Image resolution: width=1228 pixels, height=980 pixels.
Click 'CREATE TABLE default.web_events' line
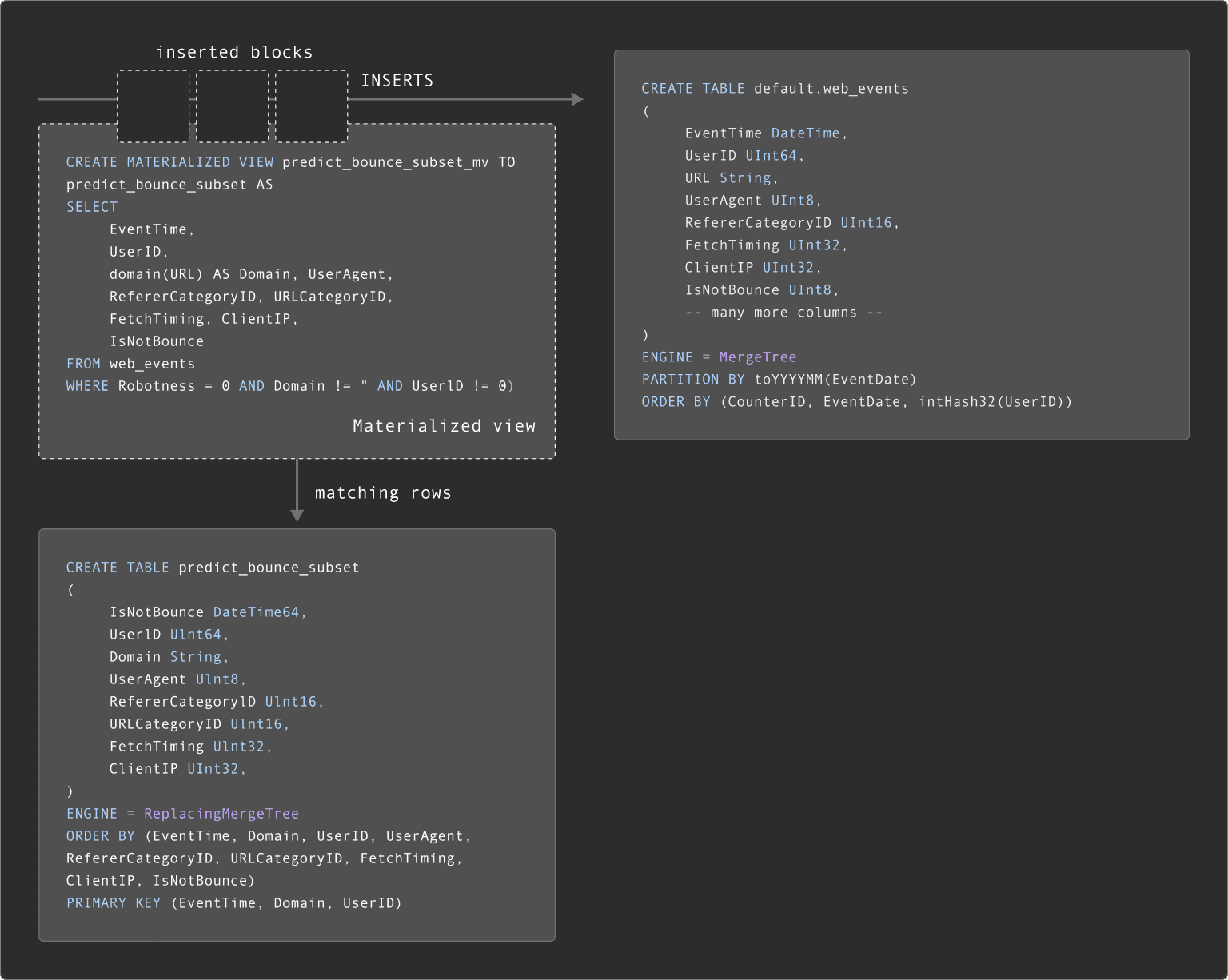click(775, 89)
